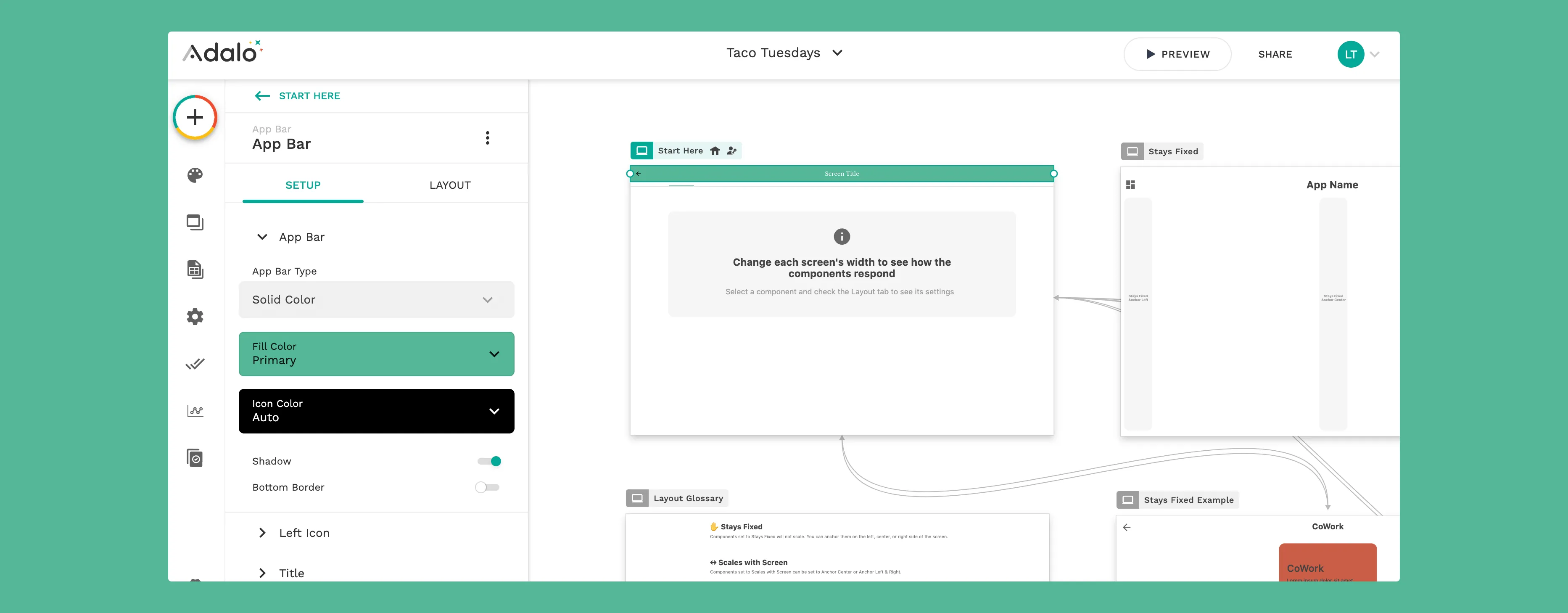Viewport: 1568px width, 613px height.
Task: Open the App Bar Type dropdown
Action: 376,299
